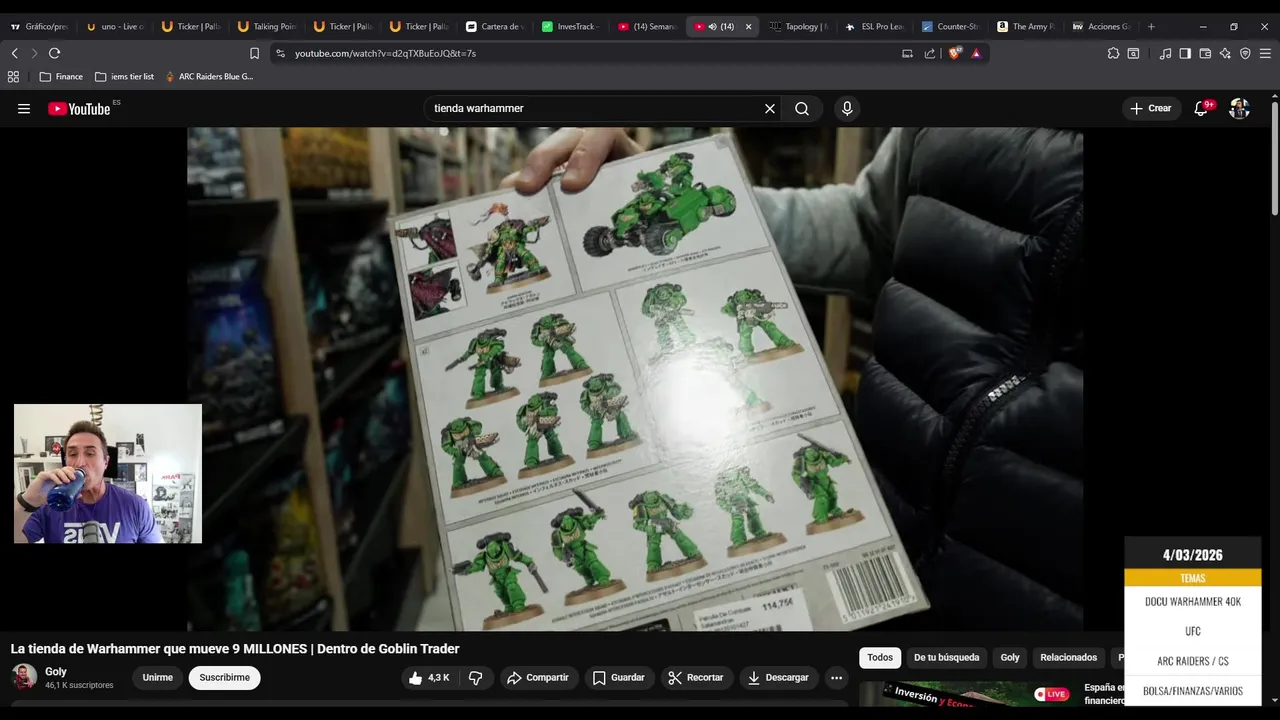Switch to Cartera de... tab
Image resolution: width=1280 pixels, height=720 pixels.
click(495, 27)
